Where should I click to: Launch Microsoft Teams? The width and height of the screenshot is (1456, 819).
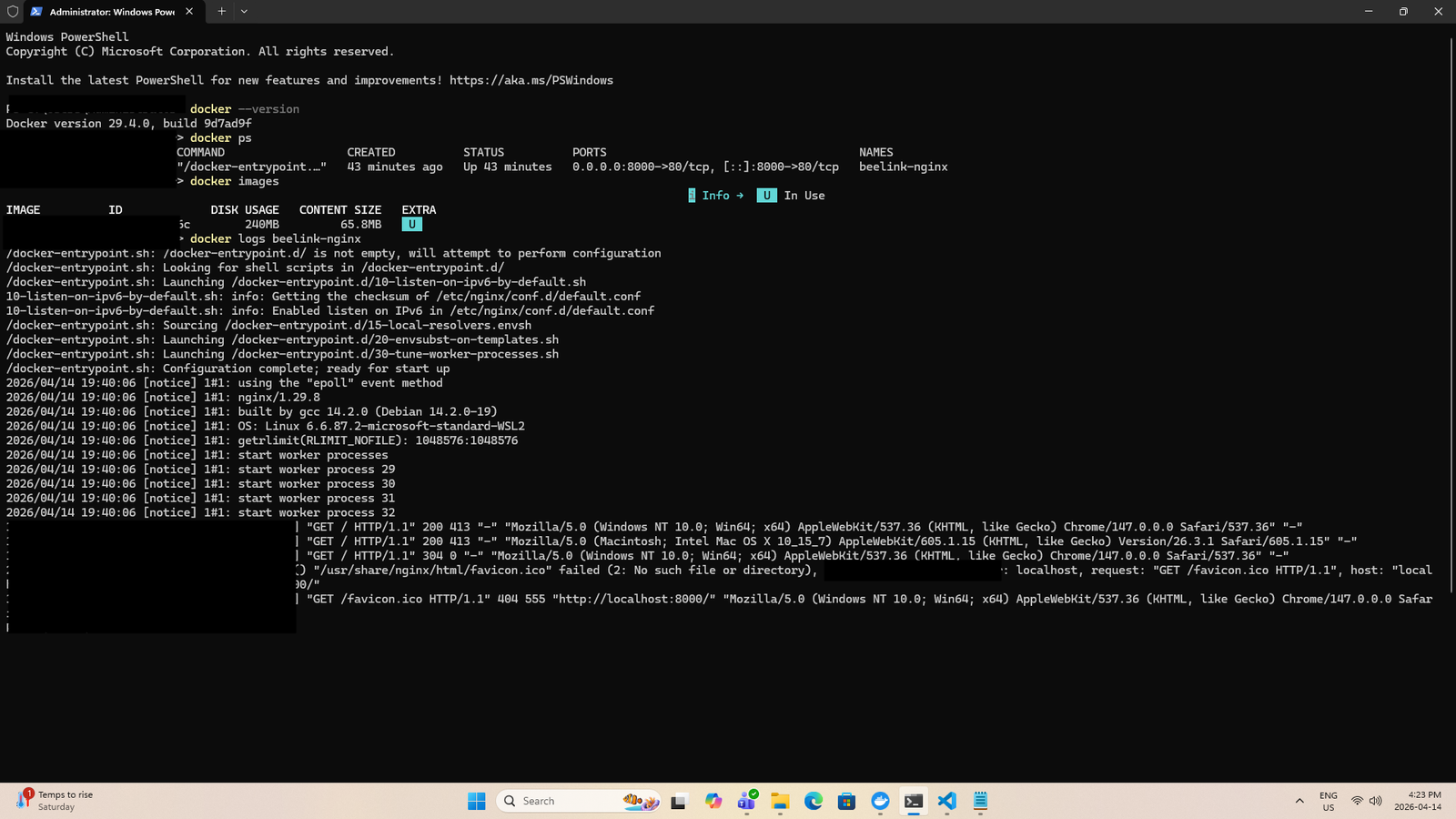747,801
